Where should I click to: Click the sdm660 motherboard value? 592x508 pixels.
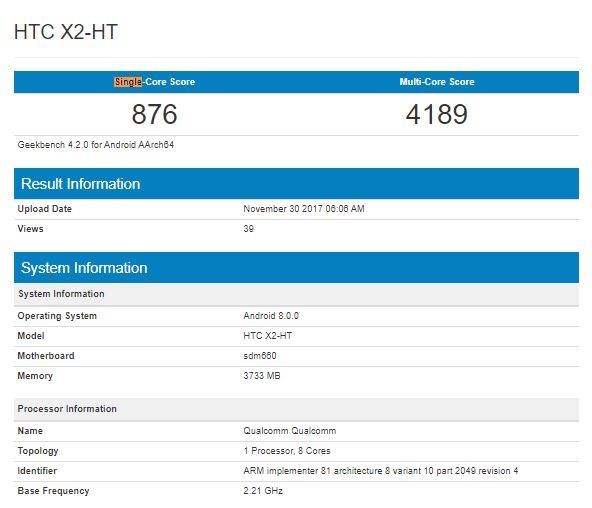click(260, 356)
